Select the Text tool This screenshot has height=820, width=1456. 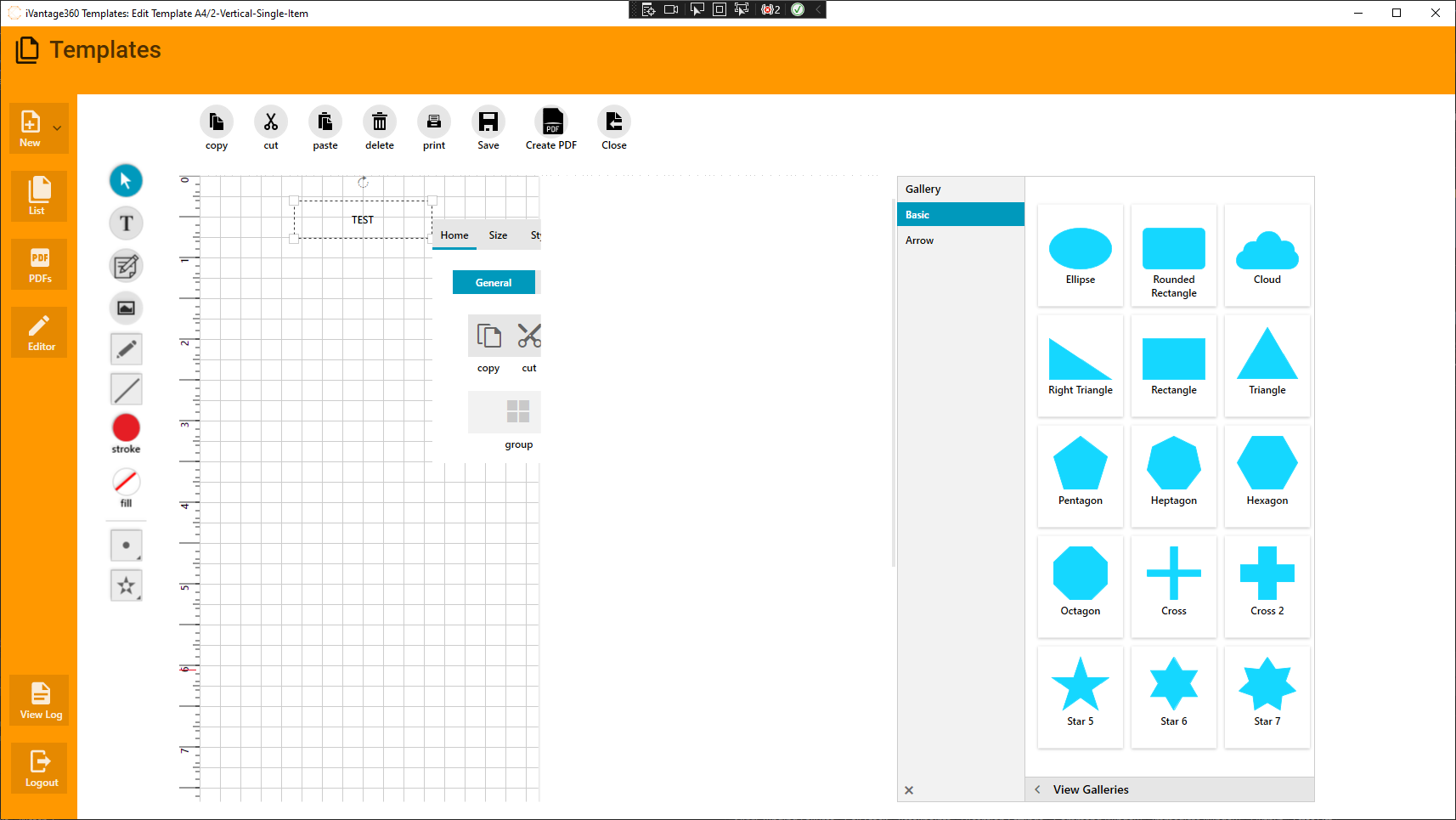126,223
